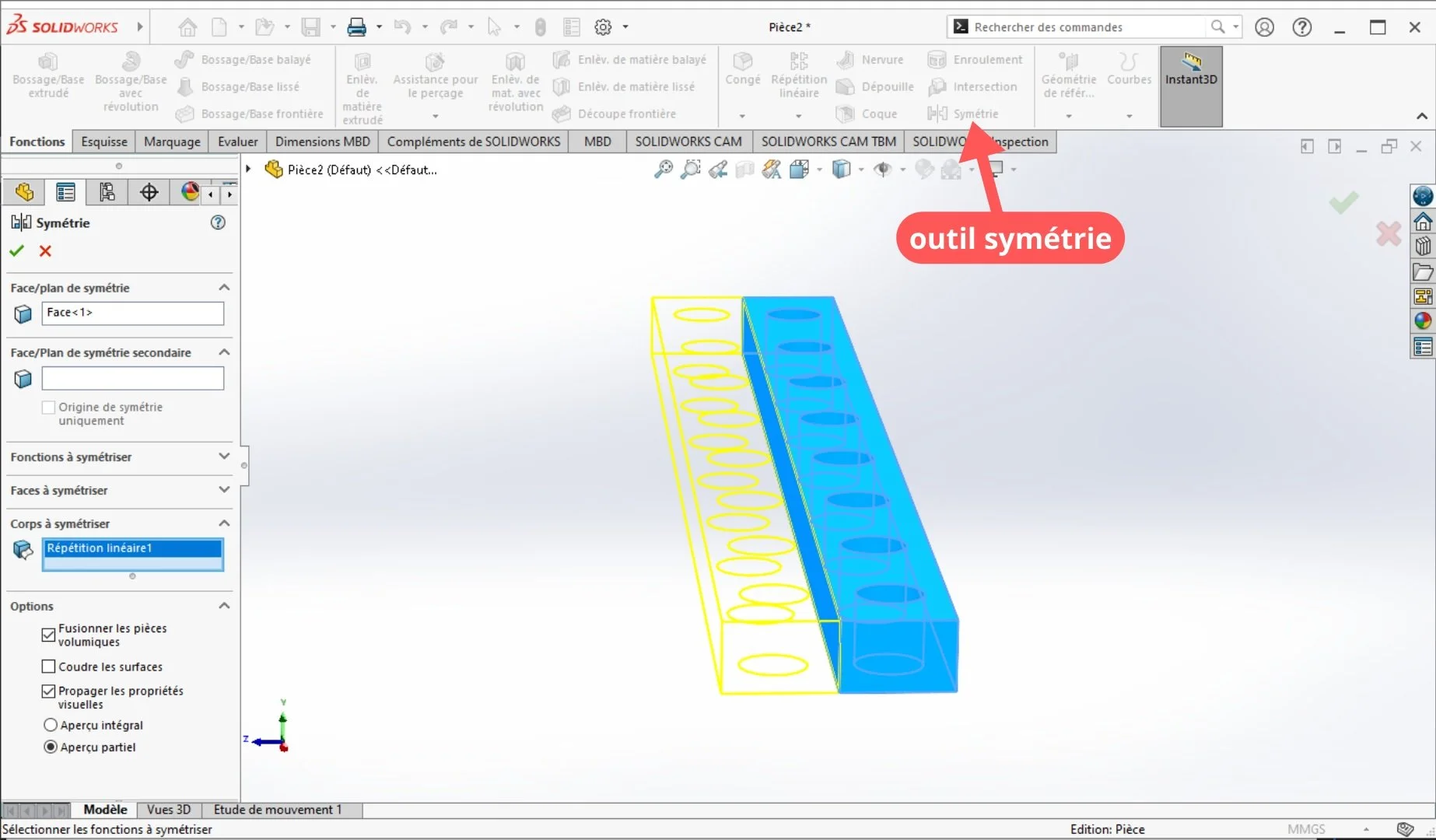The height and width of the screenshot is (840, 1436).
Task: Open the Bossage/Base avec révolution dropdown arrow
Action: pyautogui.click(x=130, y=117)
